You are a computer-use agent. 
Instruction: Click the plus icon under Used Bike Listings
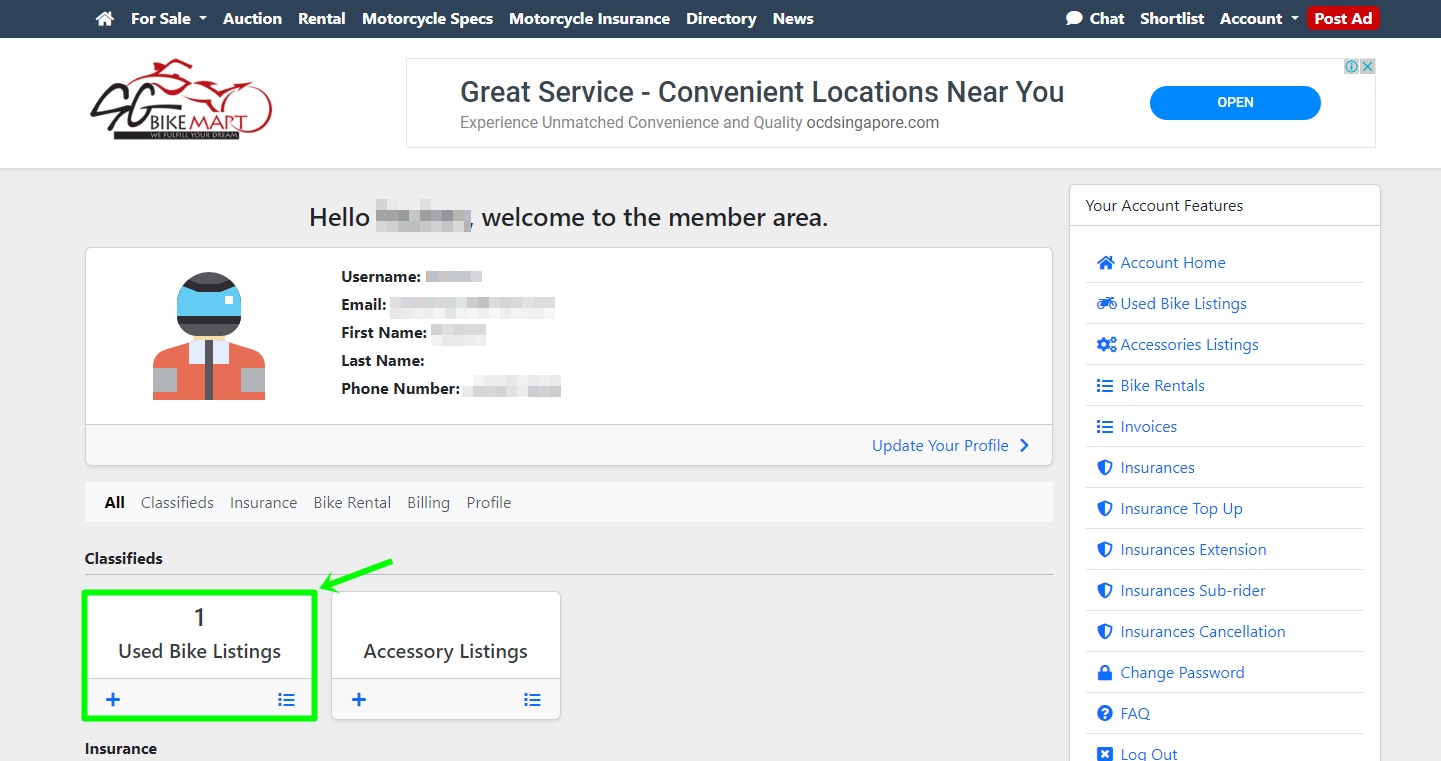(113, 699)
